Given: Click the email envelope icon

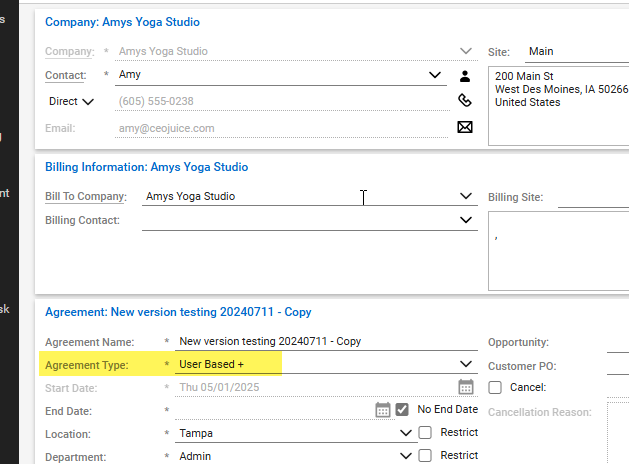Looking at the screenshot, I should [464, 127].
